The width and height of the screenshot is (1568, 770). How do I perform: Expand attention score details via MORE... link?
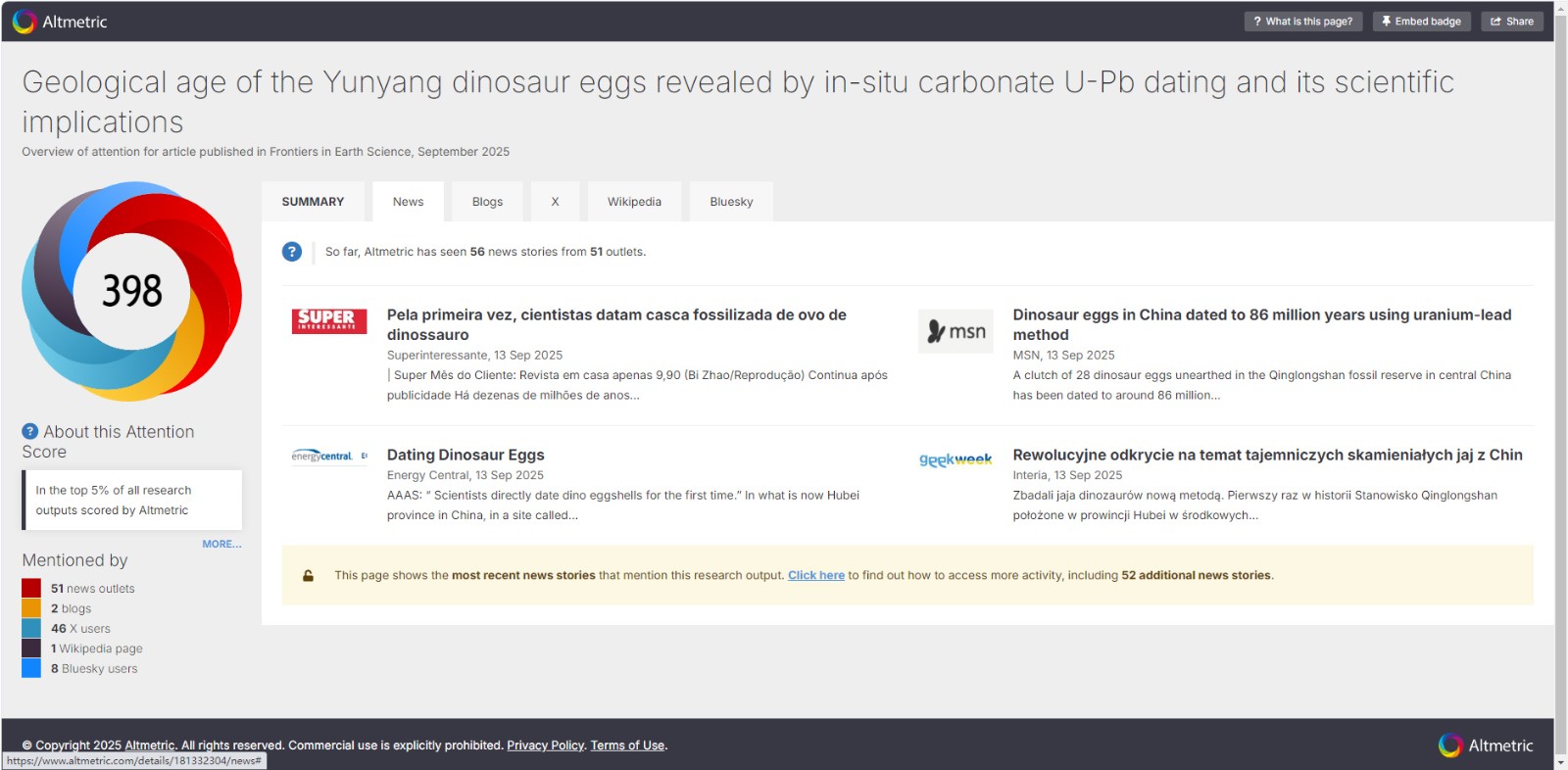221,544
